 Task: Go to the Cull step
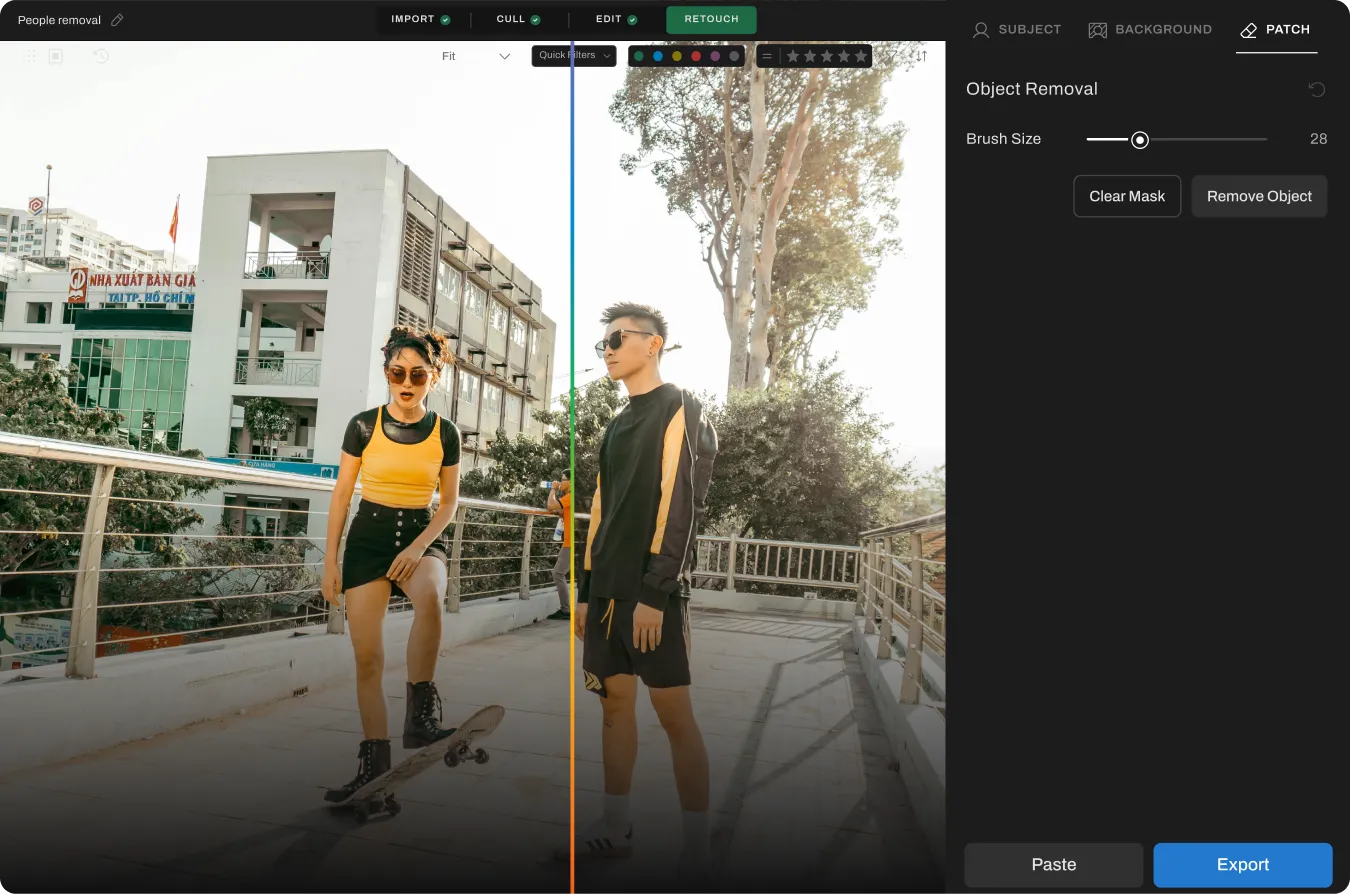(519, 19)
